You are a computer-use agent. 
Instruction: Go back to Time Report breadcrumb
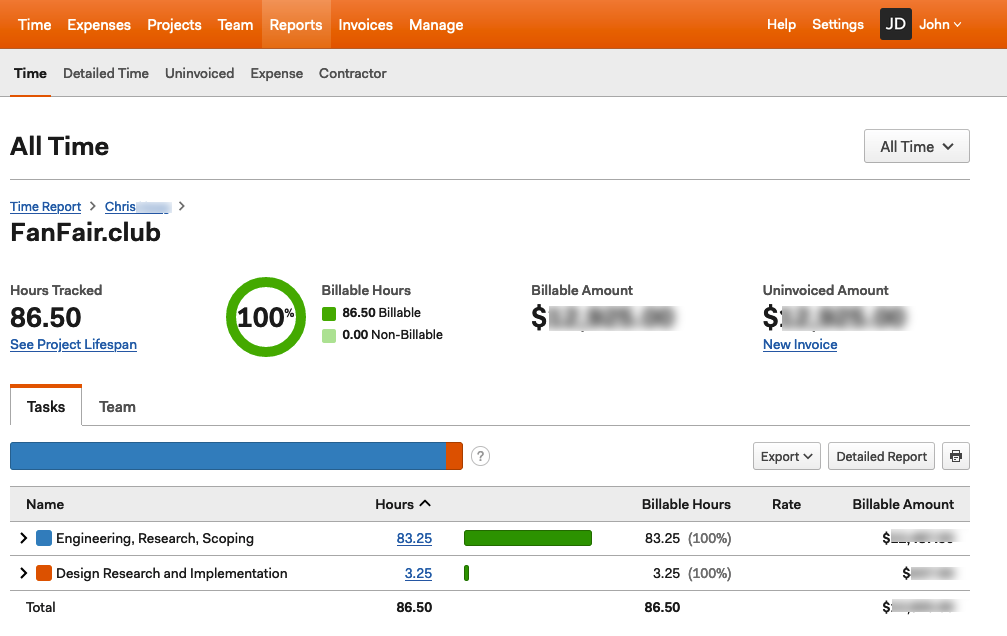click(45, 206)
